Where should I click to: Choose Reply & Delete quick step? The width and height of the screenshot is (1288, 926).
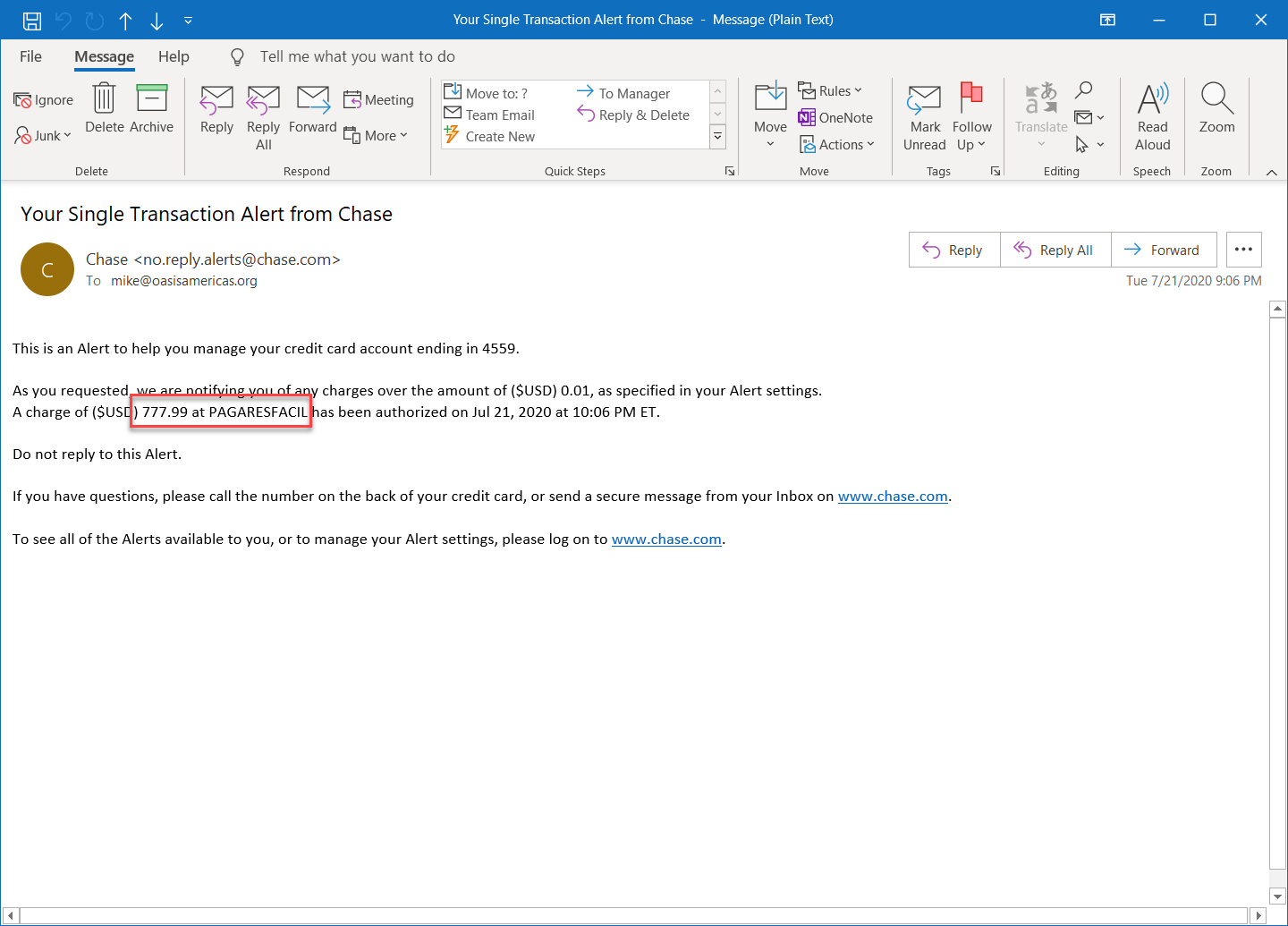click(x=633, y=115)
